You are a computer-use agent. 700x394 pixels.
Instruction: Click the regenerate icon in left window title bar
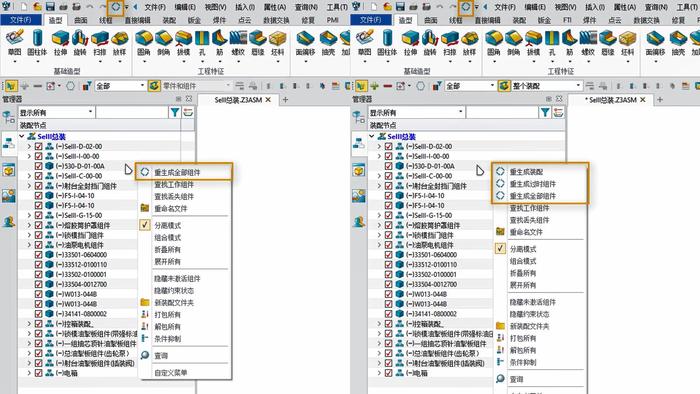tap(116, 7)
